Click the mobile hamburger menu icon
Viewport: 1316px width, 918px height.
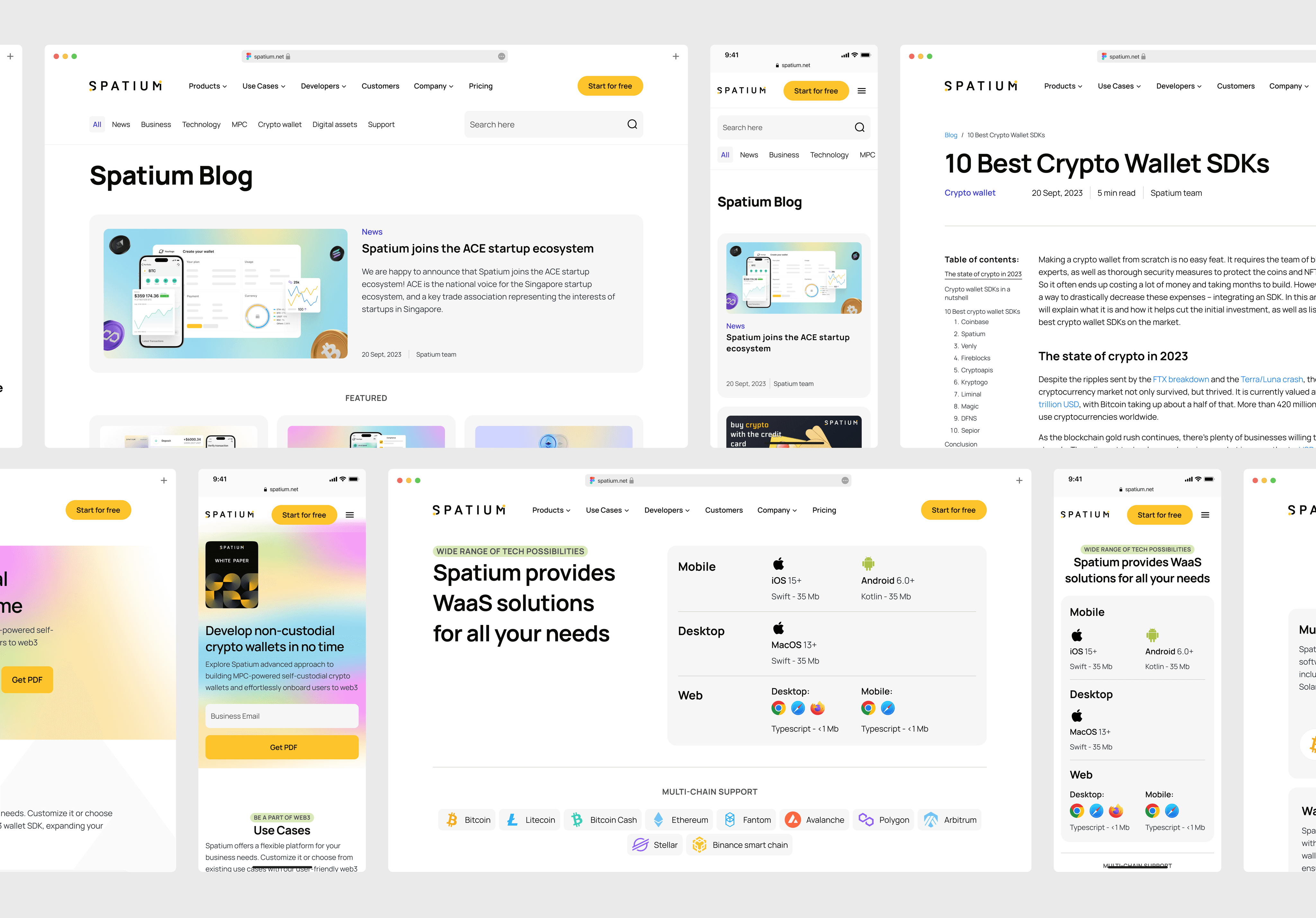coord(862,91)
